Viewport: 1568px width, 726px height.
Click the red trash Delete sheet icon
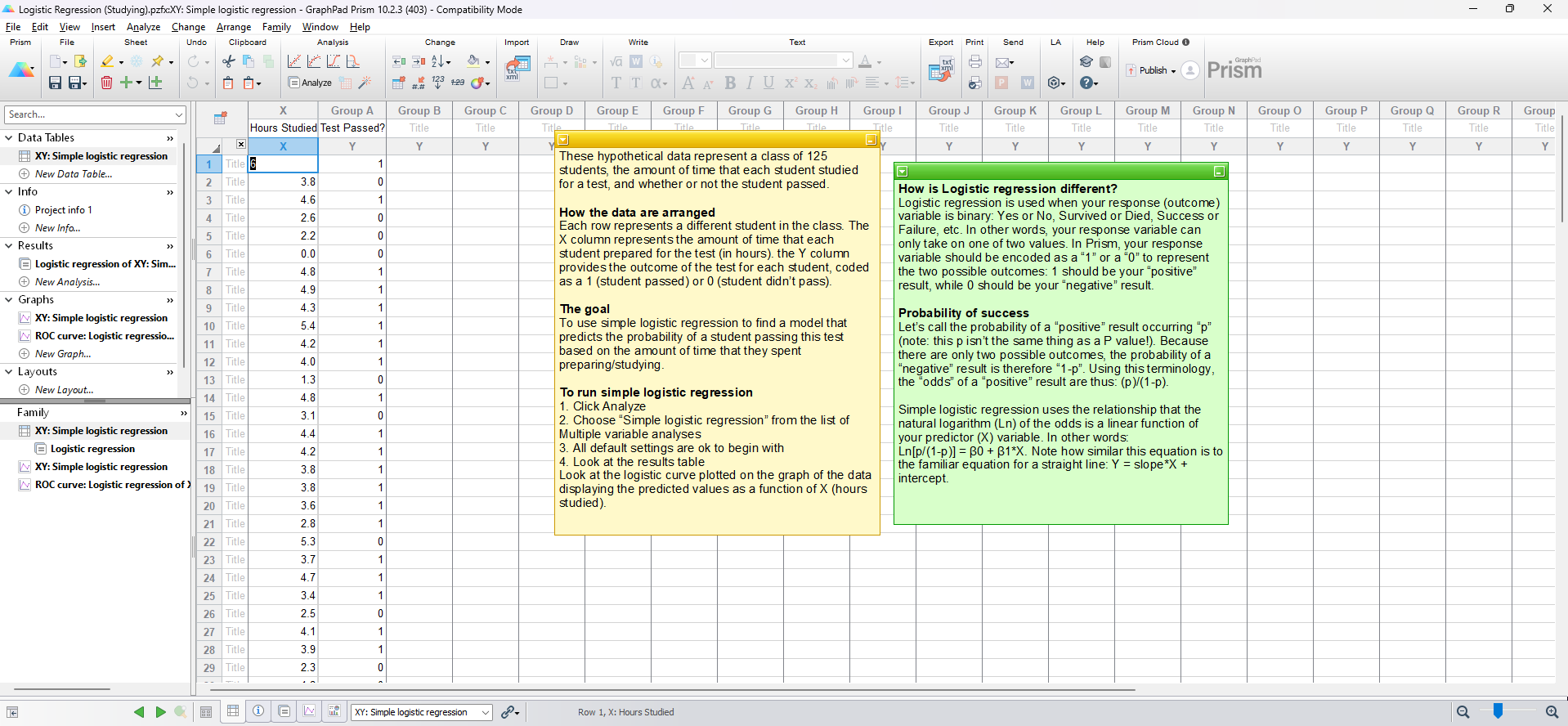coord(106,83)
